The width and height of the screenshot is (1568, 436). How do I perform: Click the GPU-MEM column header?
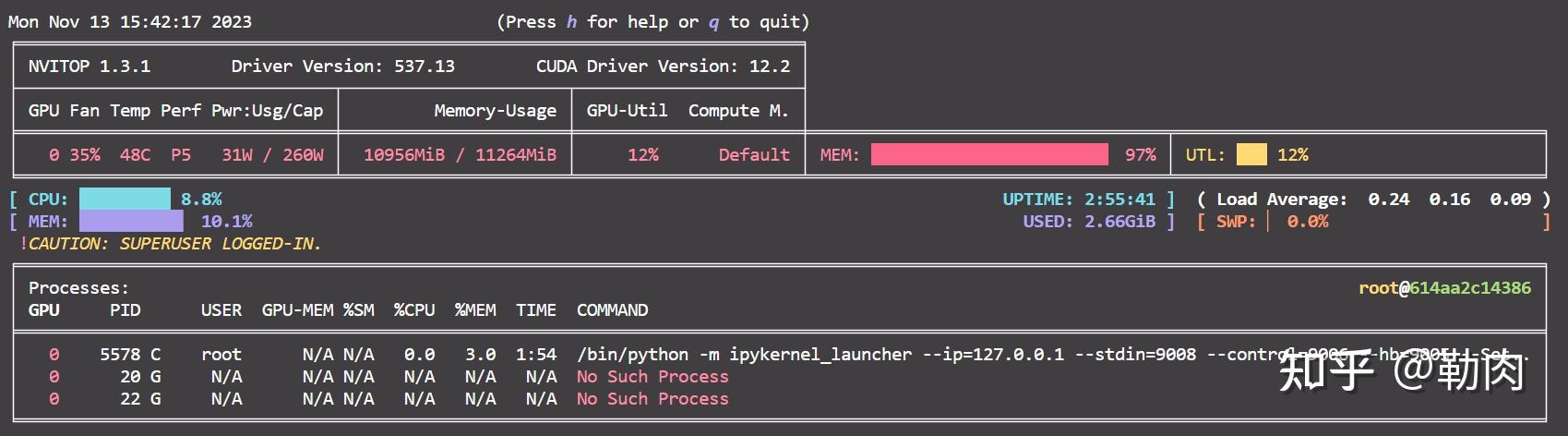coord(297,310)
